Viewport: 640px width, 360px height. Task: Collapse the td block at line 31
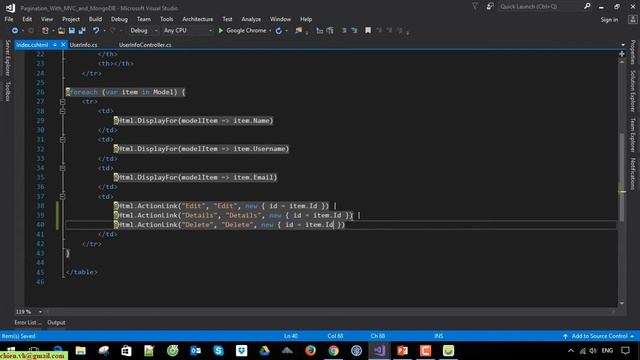pos(62,140)
